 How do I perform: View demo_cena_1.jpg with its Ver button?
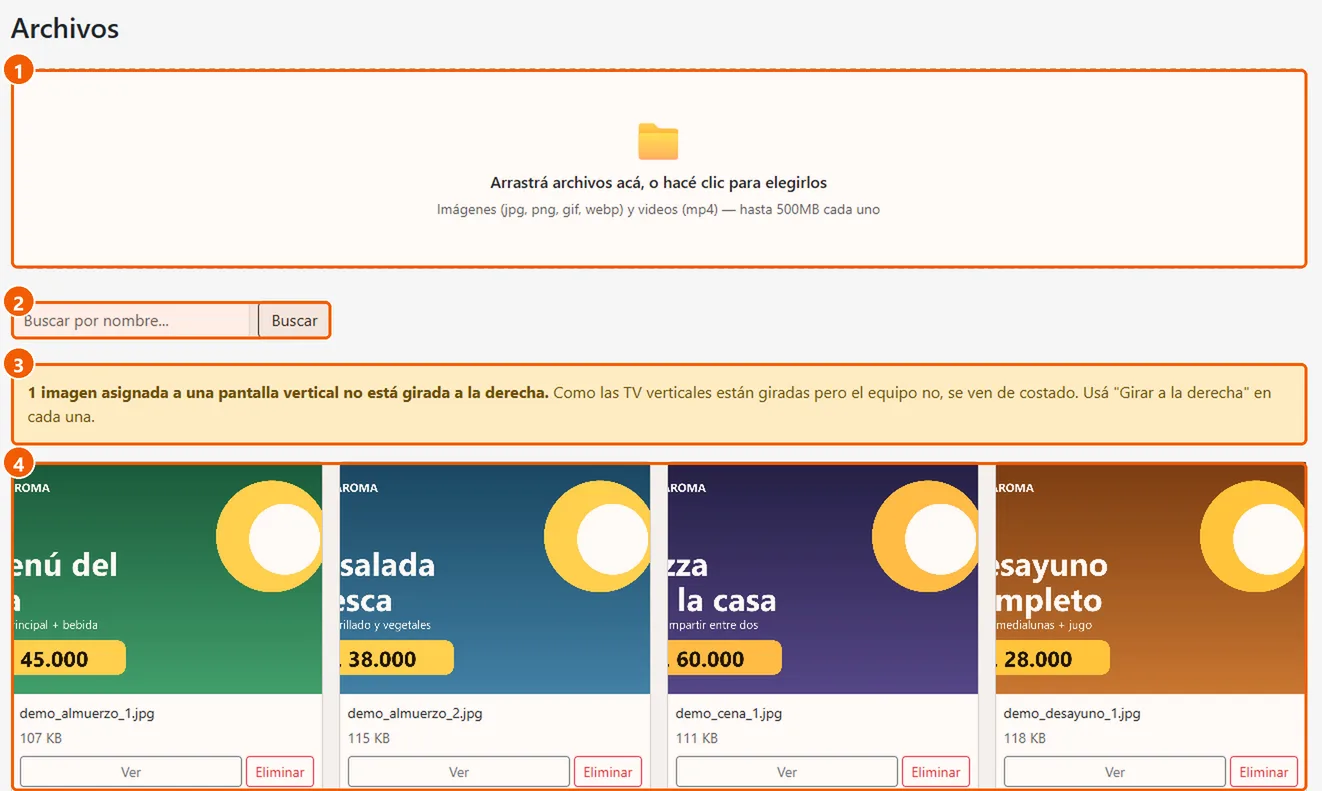(x=787, y=772)
